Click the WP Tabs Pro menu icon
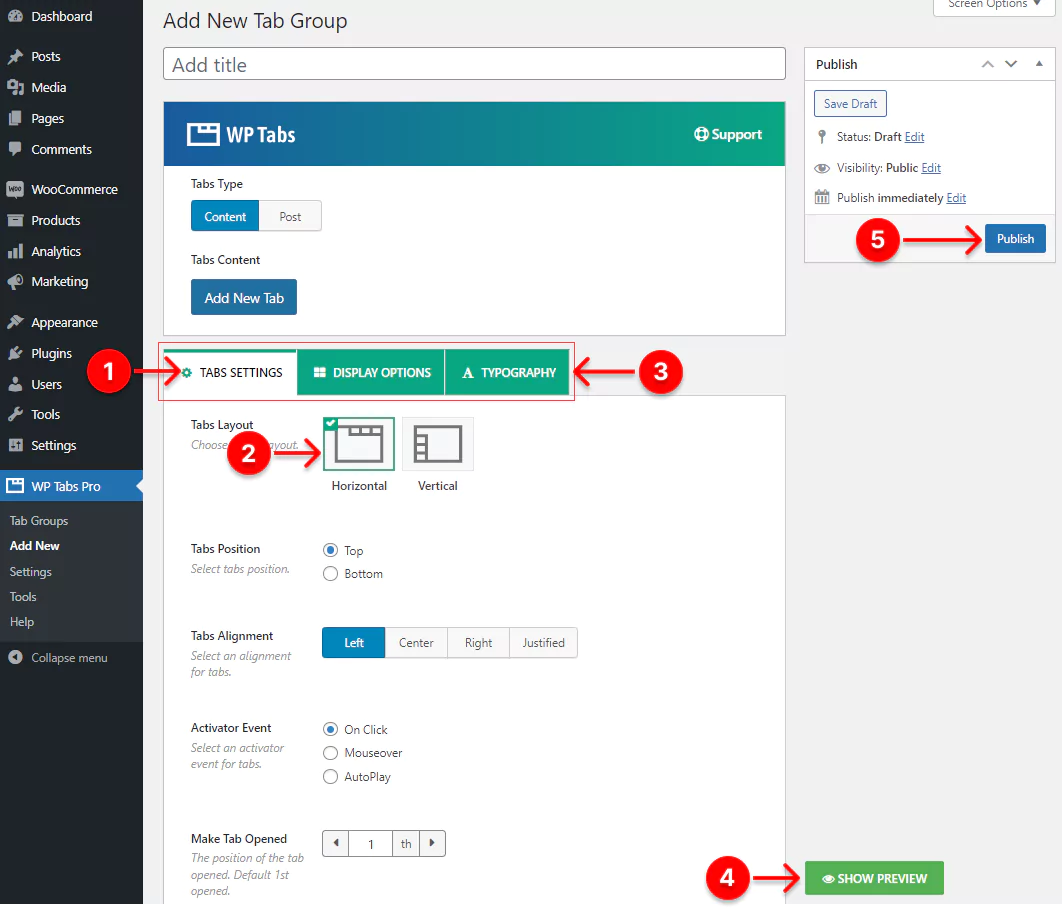Viewport: 1062px width, 908px height. pos(15,486)
